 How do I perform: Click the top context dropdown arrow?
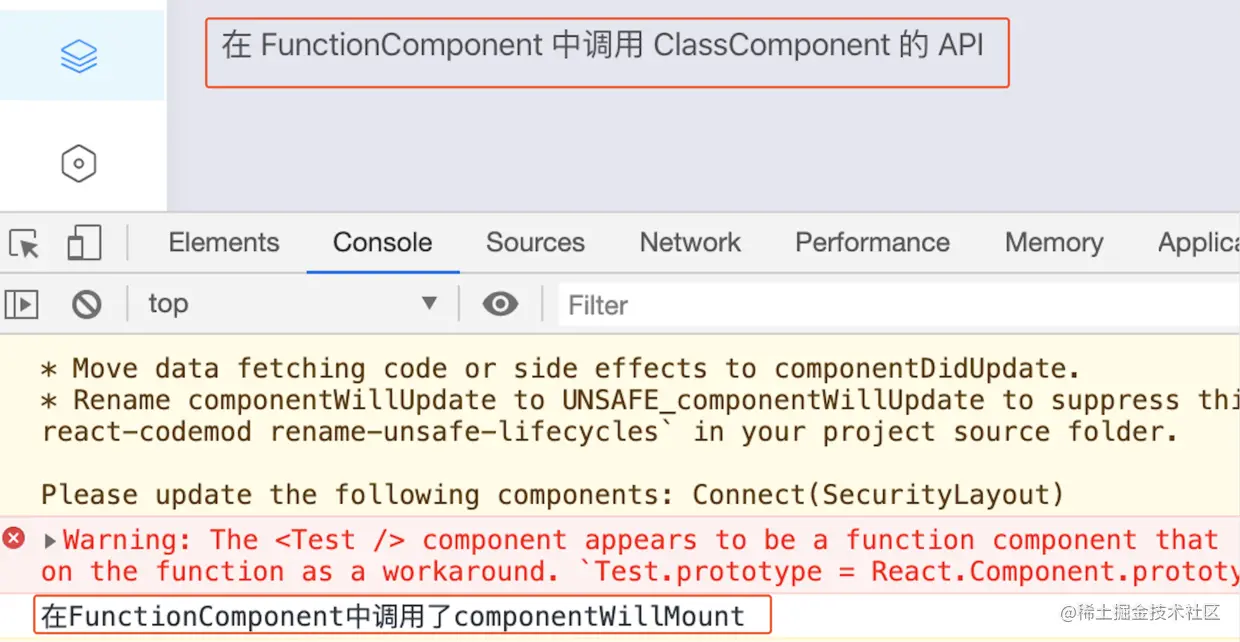429,303
